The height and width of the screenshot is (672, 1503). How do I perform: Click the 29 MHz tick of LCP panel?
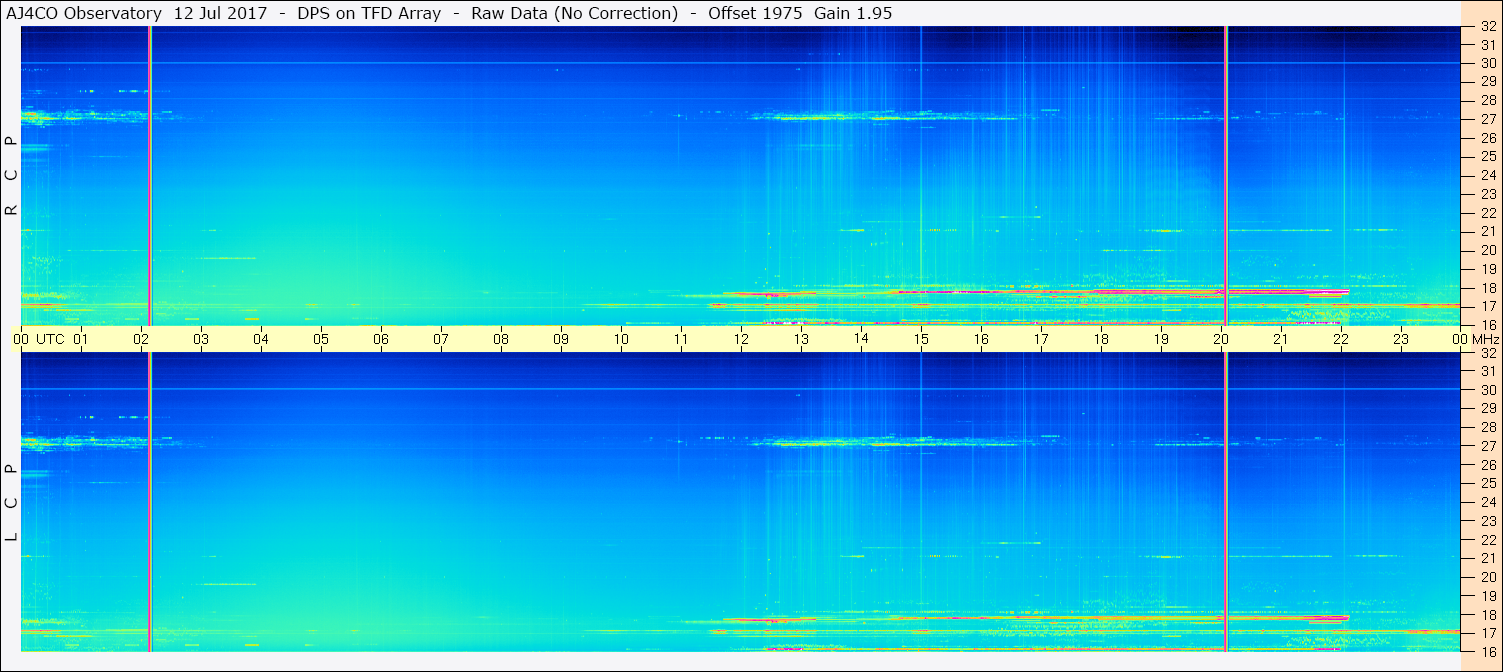click(1487, 408)
